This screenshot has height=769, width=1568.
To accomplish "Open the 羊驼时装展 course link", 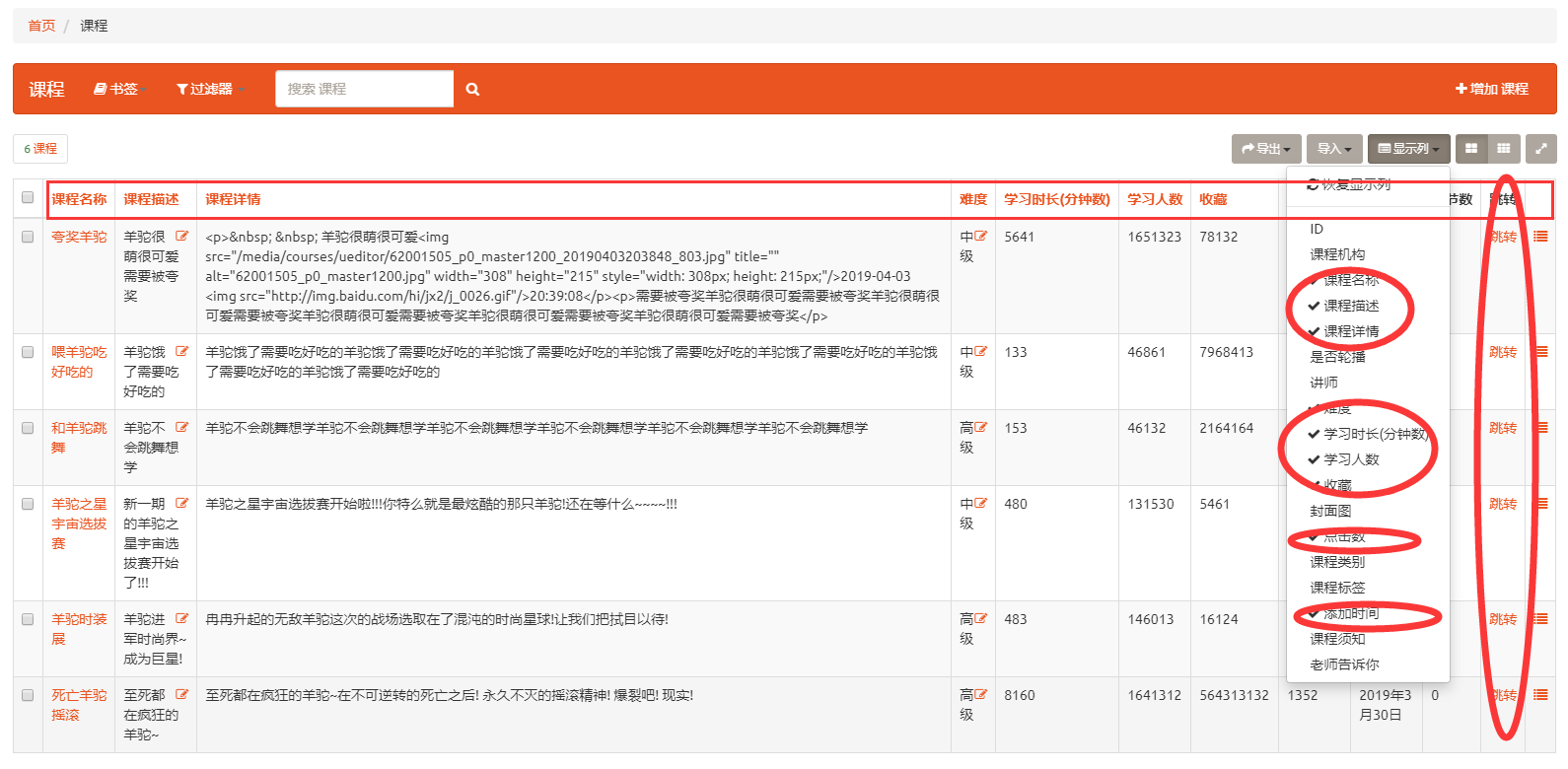I will pos(79,629).
